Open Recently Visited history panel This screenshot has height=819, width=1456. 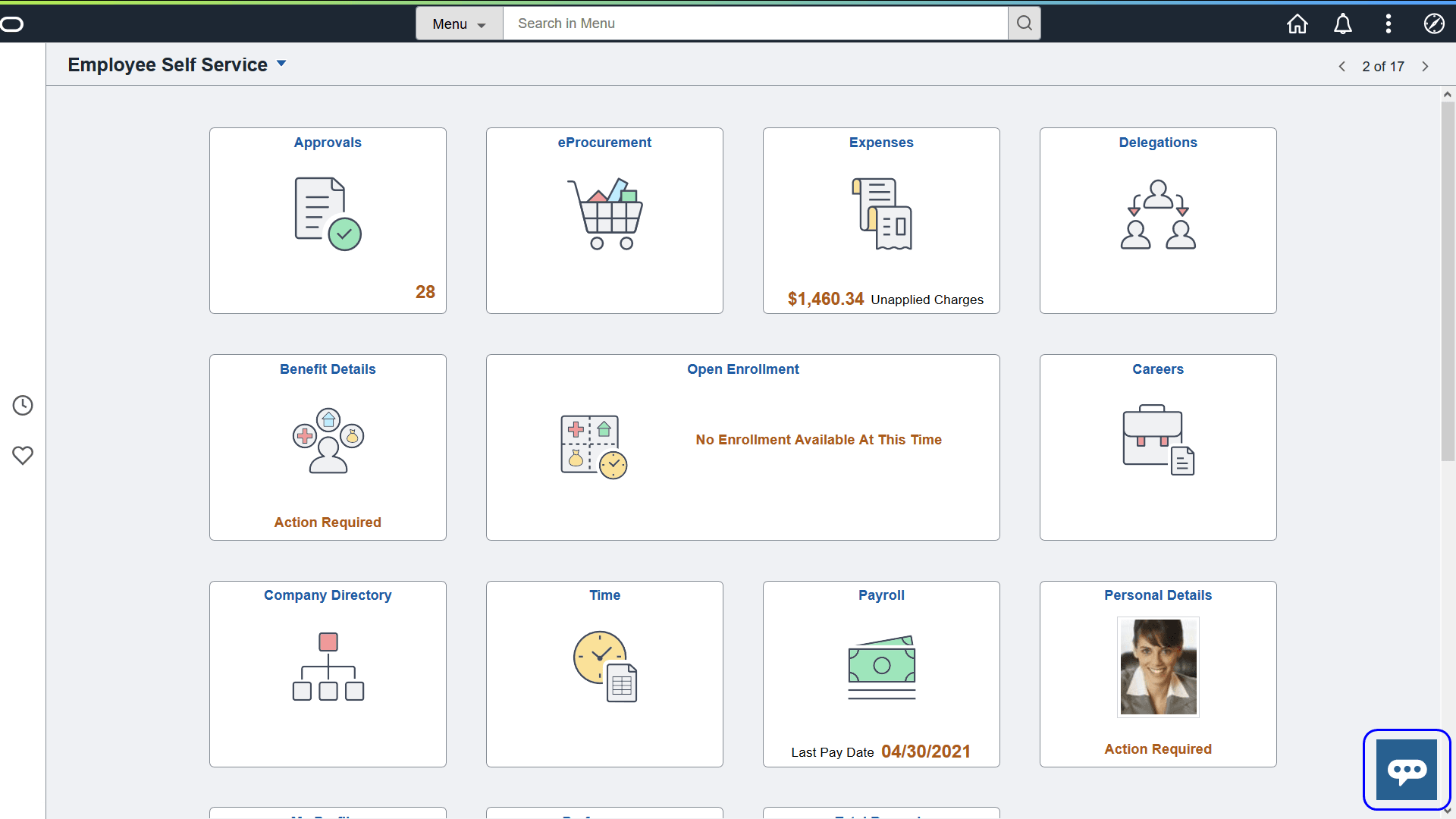(23, 405)
